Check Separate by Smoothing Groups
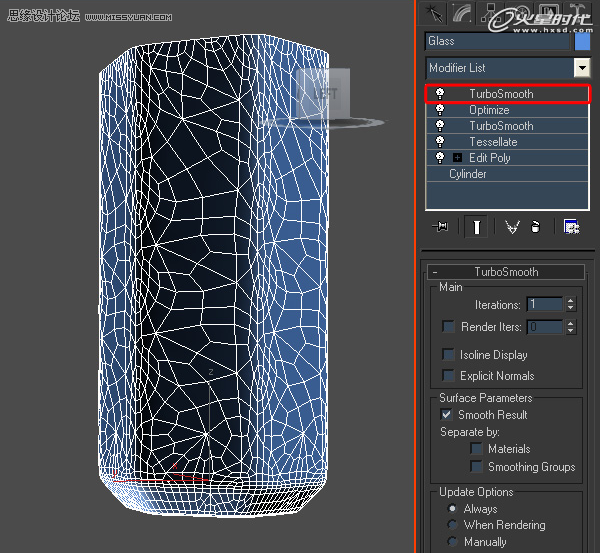The height and width of the screenshot is (553, 600). [476, 467]
